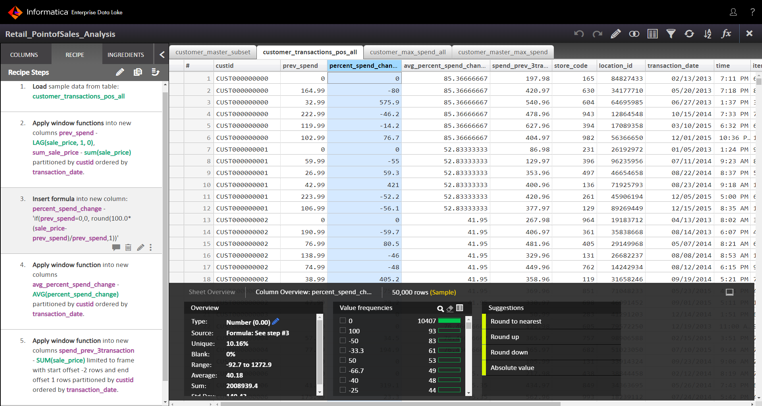Apply the Absolute value suggestion
Image resolution: width=762 pixels, height=406 pixels.
tap(512, 368)
